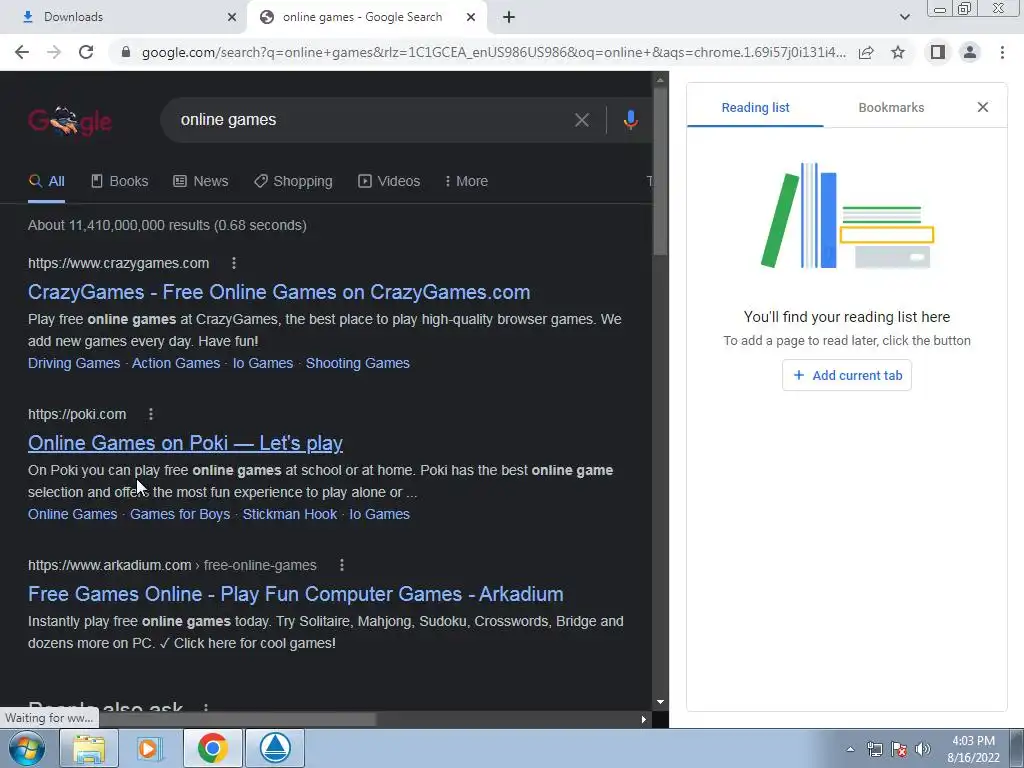Open the Arkadium Free Games Online result
1024x768 pixels.
tap(295, 594)
